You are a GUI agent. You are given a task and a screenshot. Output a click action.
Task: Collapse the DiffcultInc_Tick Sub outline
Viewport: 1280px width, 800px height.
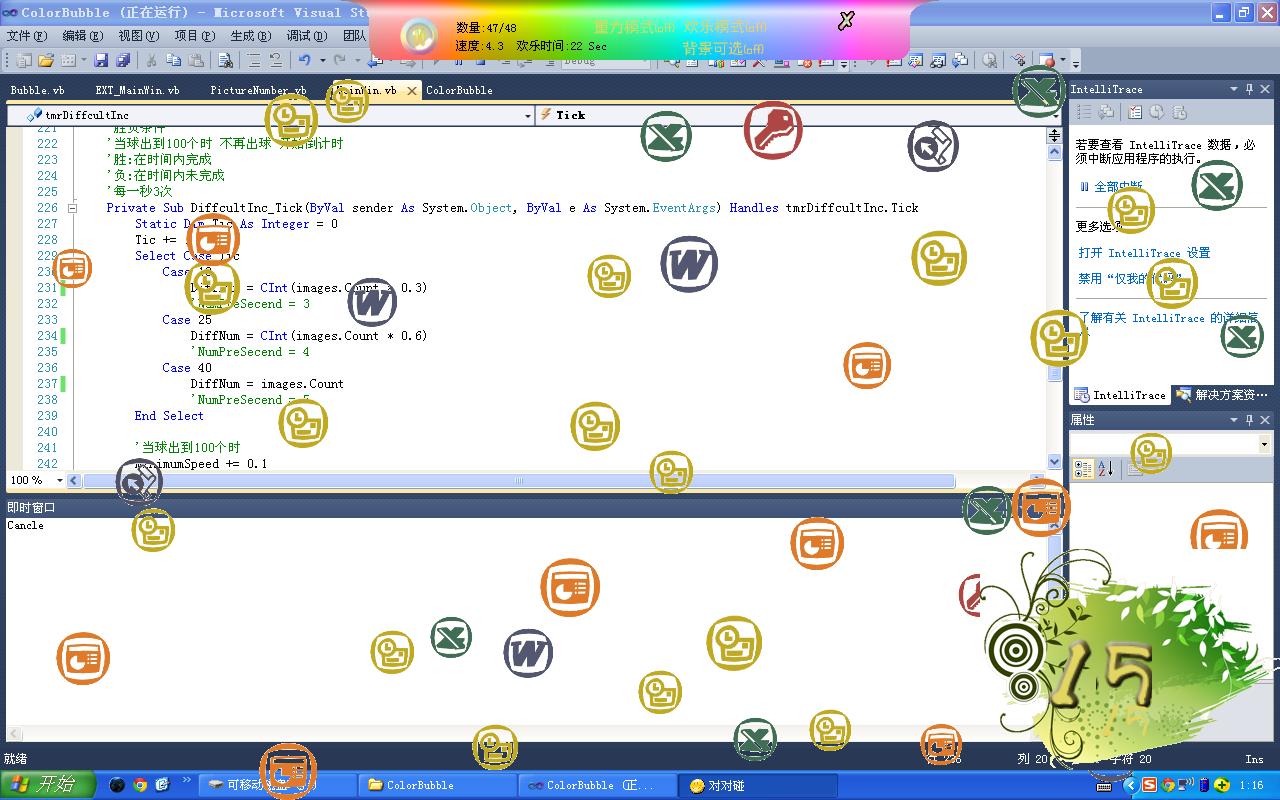click(x=72, y=208)
